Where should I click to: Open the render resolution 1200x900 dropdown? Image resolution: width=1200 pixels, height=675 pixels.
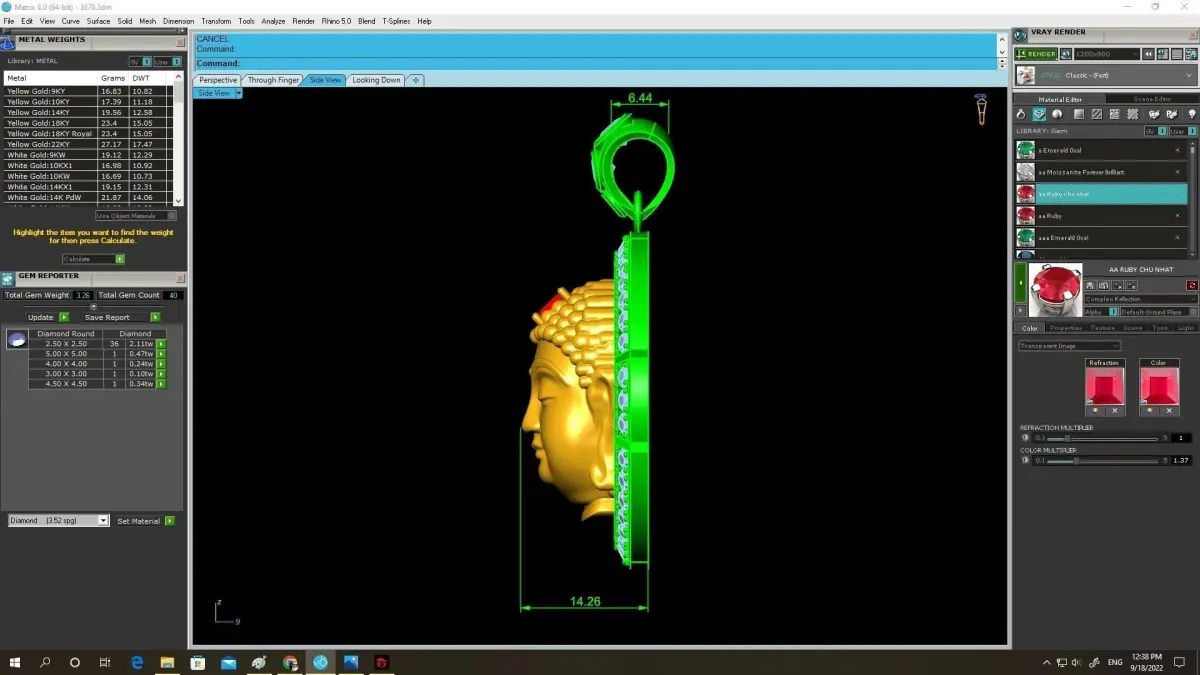point(1107,54)
